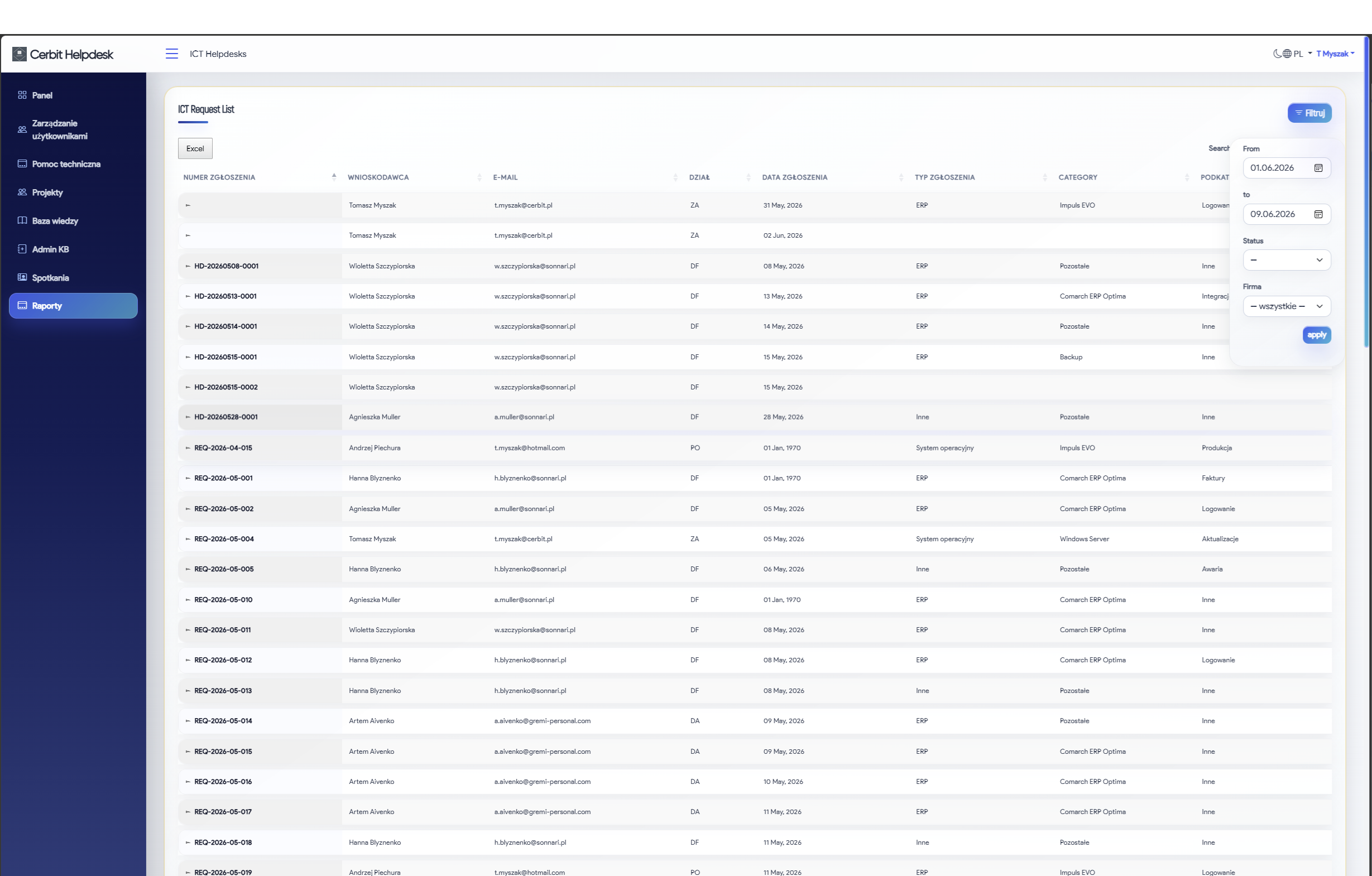Click the Raporty icon
This screenshot has width=1372, height=876.
tap(22, 305)
